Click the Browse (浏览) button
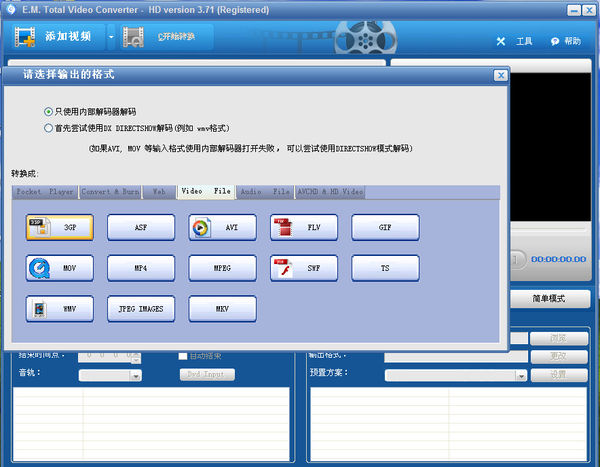Screen dimensions: 600x467 559,338
